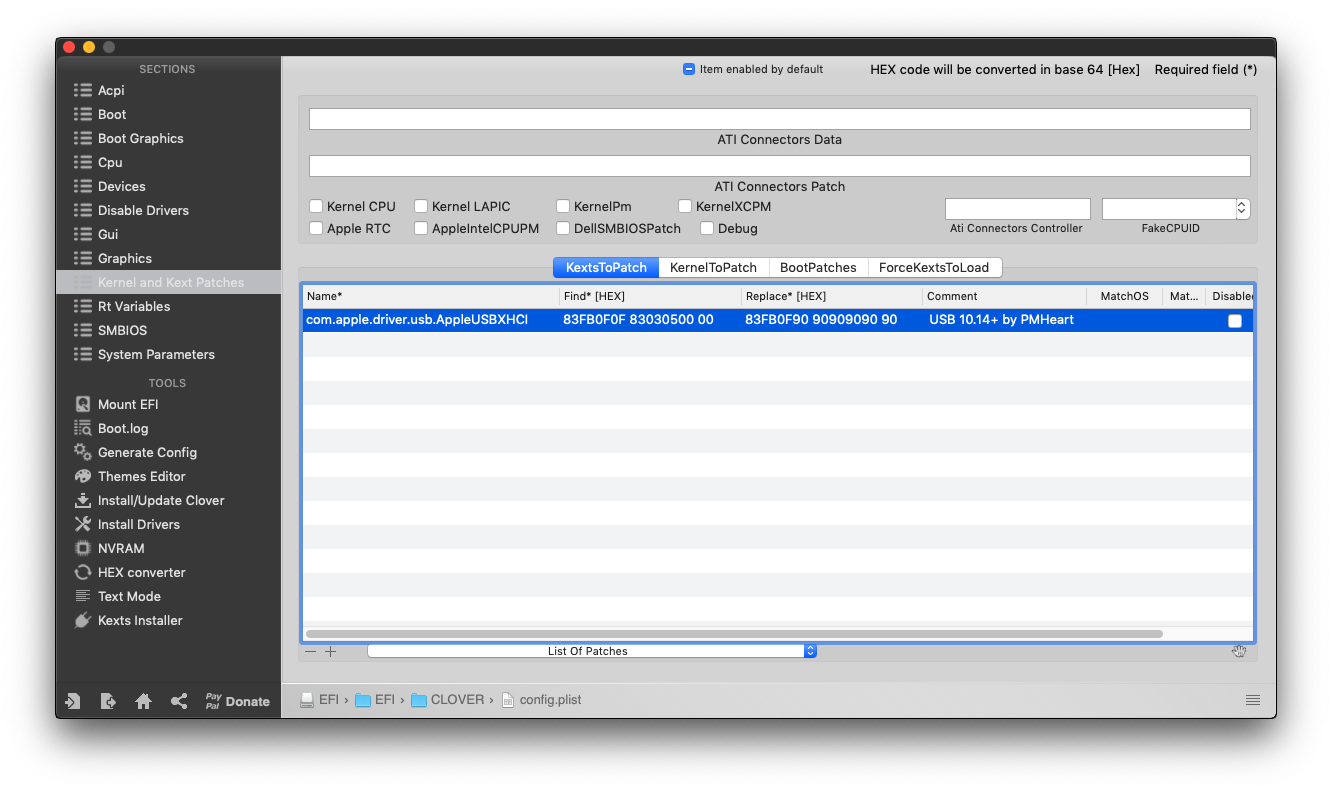Click the import config icon in bottom bar
This screenshot has height=792, width=1332.
73,701
